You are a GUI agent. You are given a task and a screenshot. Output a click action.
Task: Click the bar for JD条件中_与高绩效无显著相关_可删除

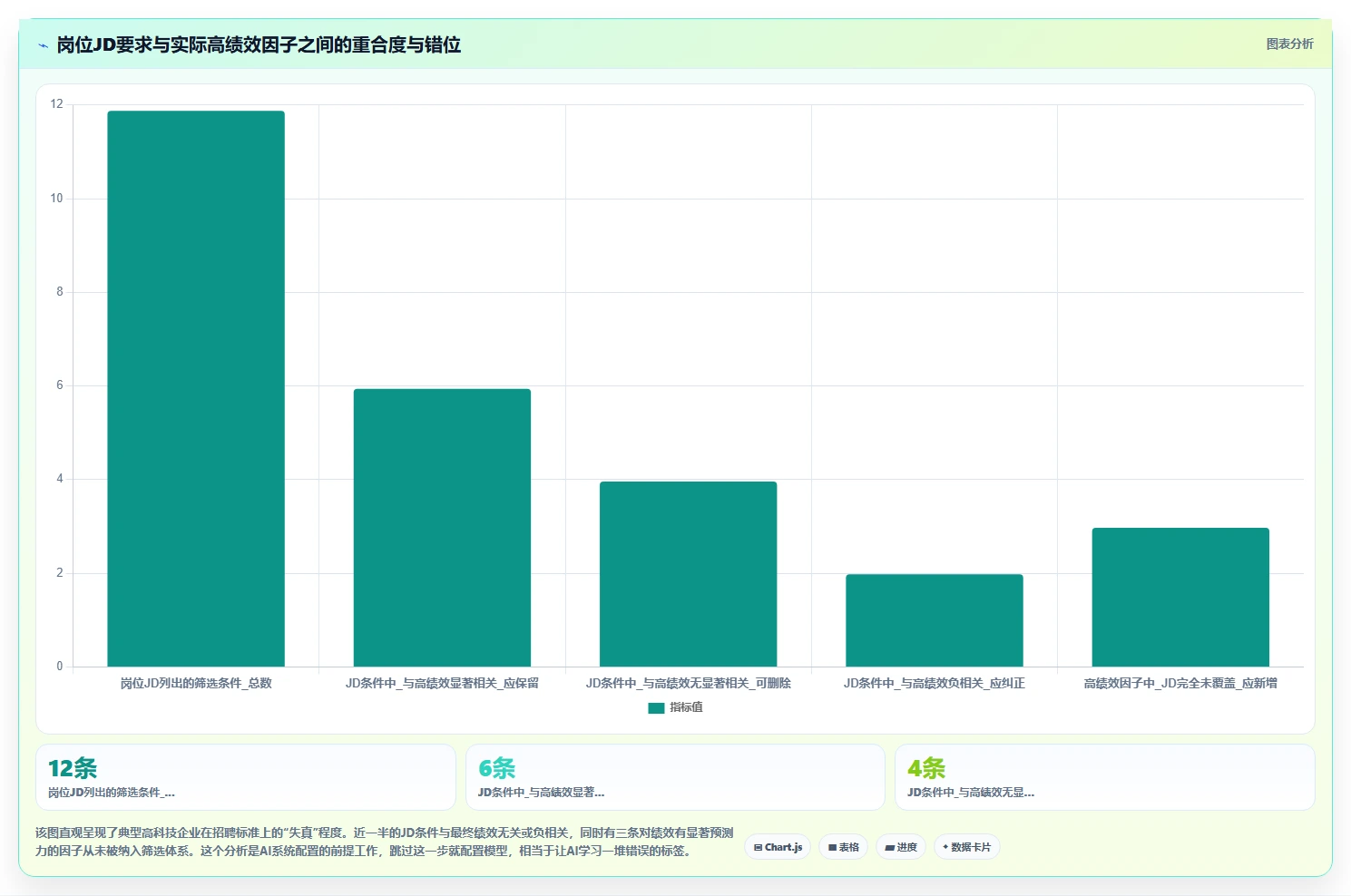[688, 574]
